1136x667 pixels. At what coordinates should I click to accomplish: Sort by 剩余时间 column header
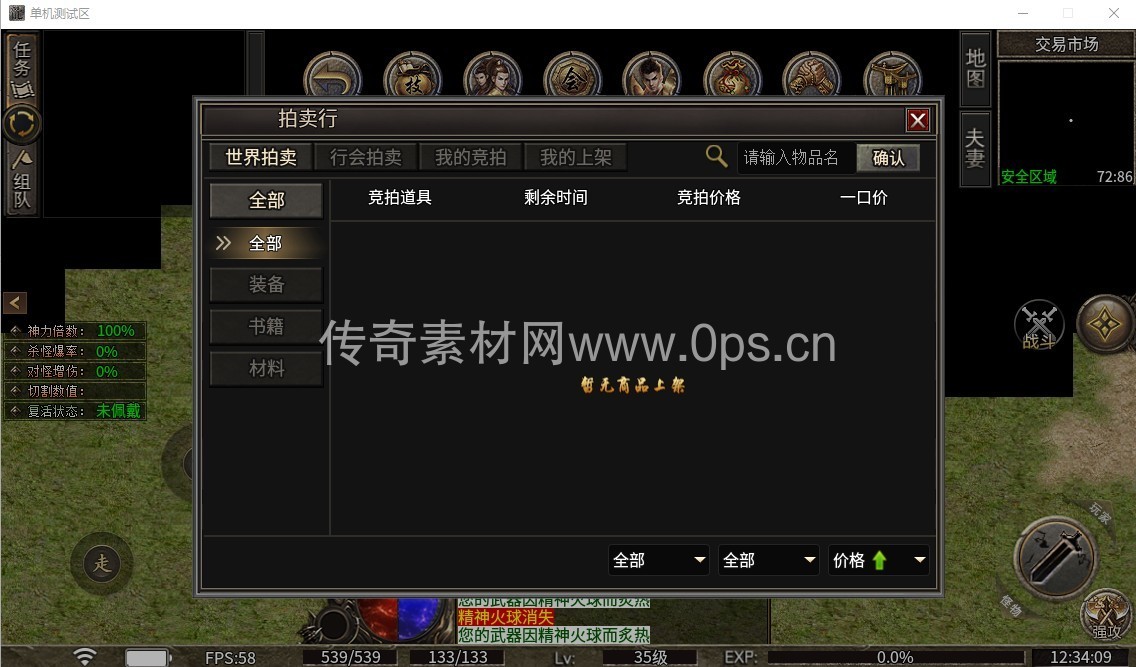[556, 198]
